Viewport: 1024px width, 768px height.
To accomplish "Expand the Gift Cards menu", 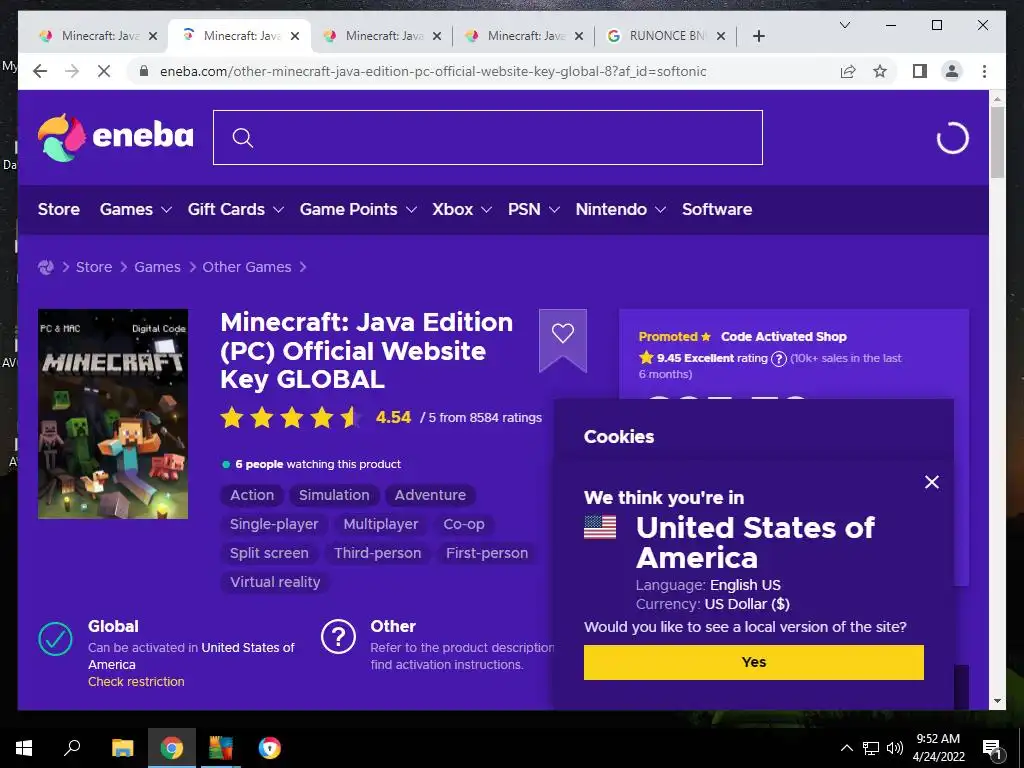I will click(x=235, y=210).
